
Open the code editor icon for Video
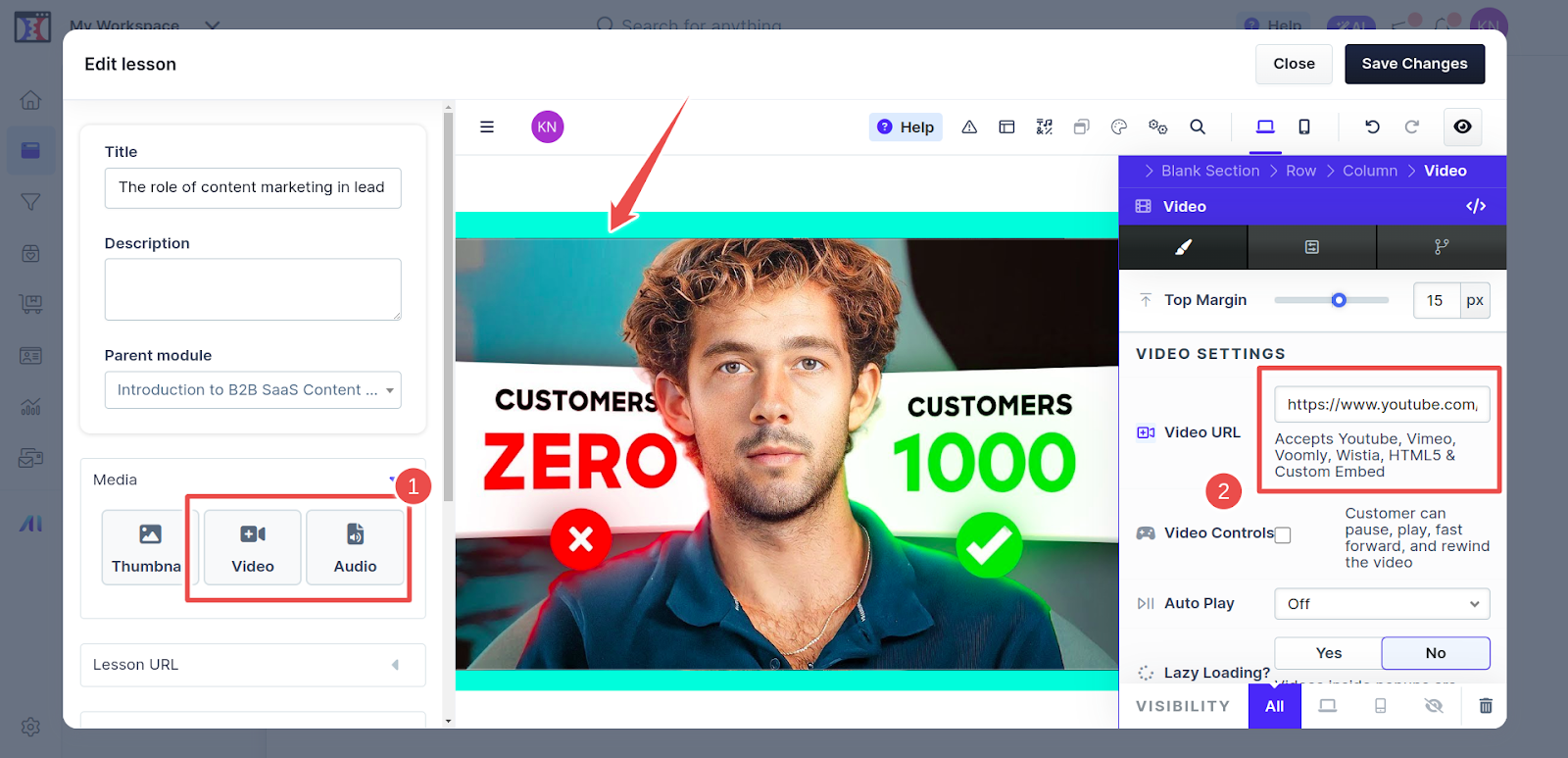(x=1476, y=206)
